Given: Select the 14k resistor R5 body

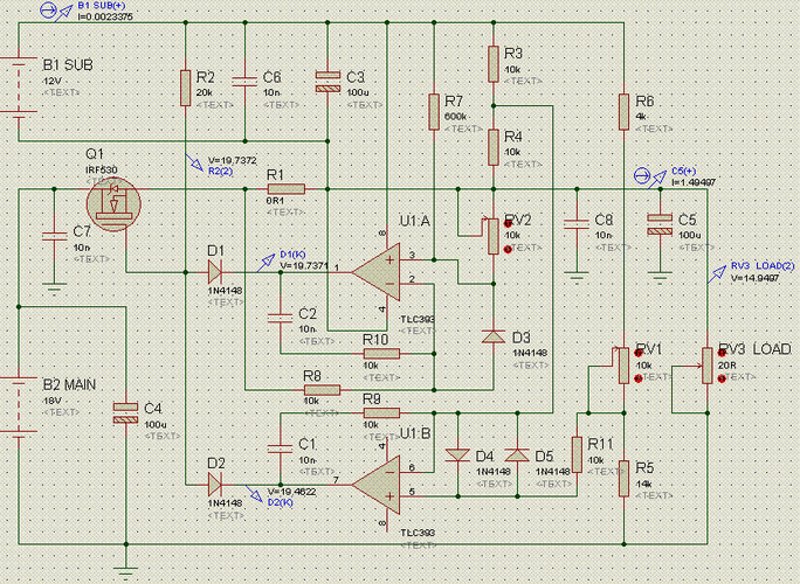Looking at the screenshot, I should pyautogui.click(x=624, y=478).
